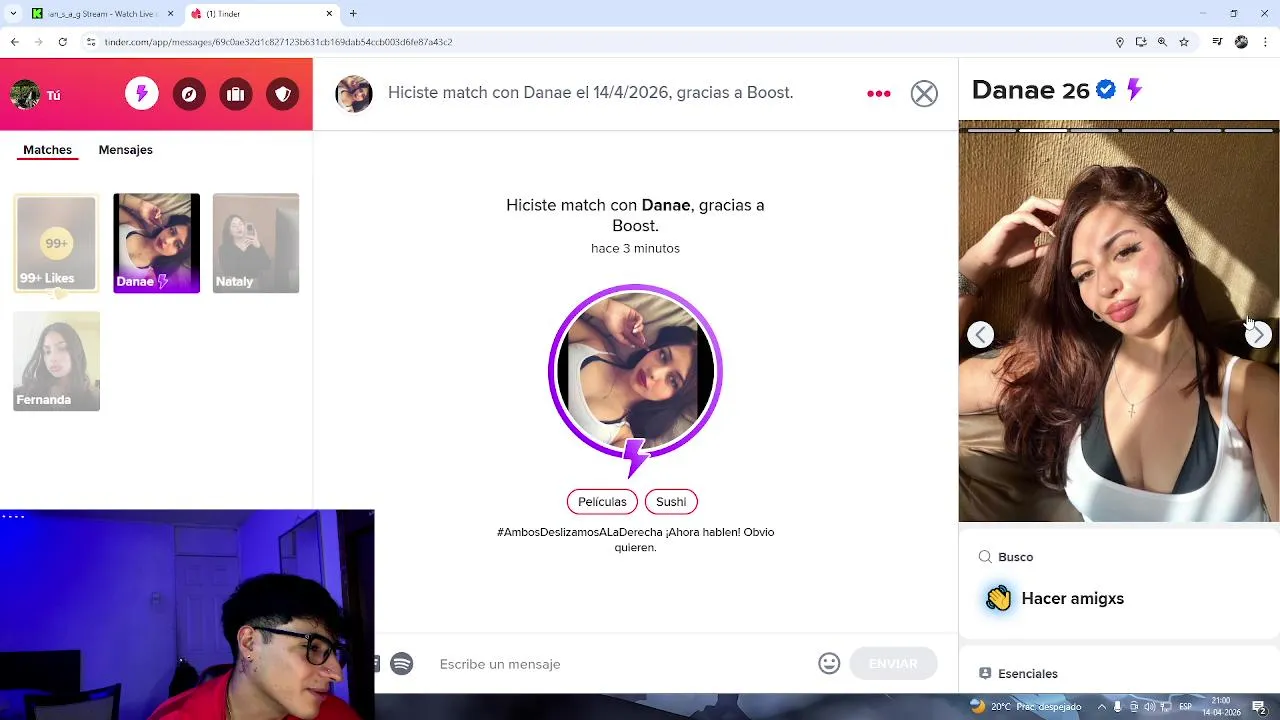Show previous profile photo arrow

(980, 335)
